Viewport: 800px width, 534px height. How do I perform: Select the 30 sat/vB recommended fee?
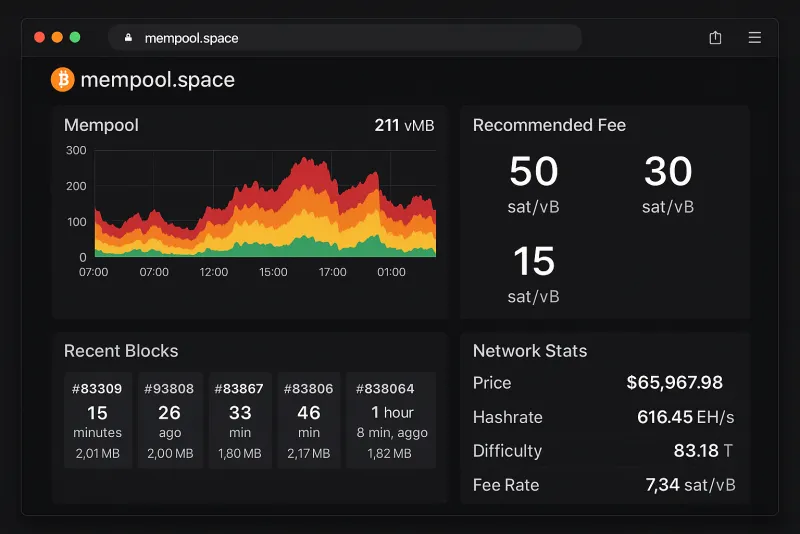(x=667, y=183)
